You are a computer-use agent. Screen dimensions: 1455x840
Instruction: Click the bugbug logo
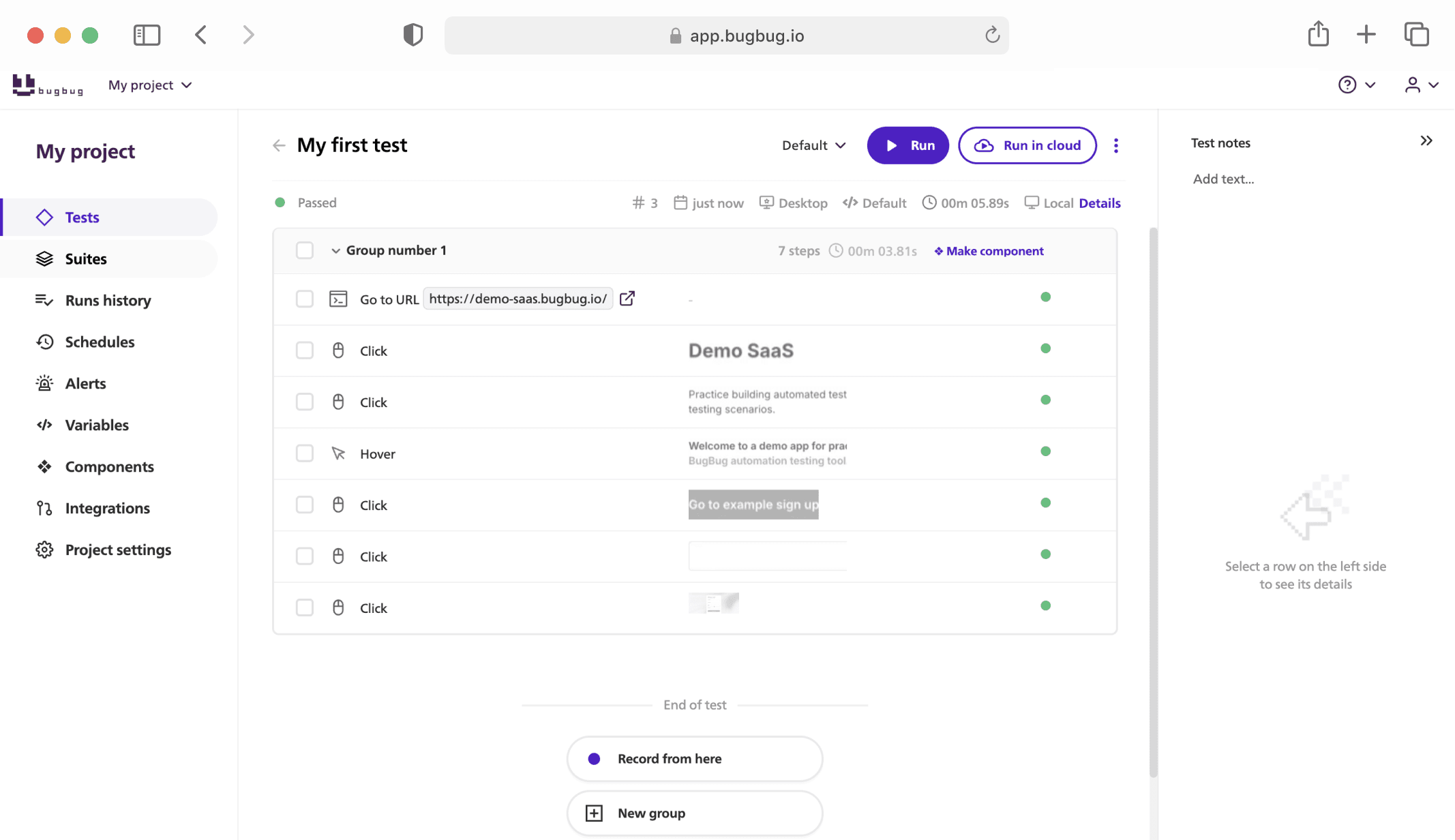click(x=48, y=85)
